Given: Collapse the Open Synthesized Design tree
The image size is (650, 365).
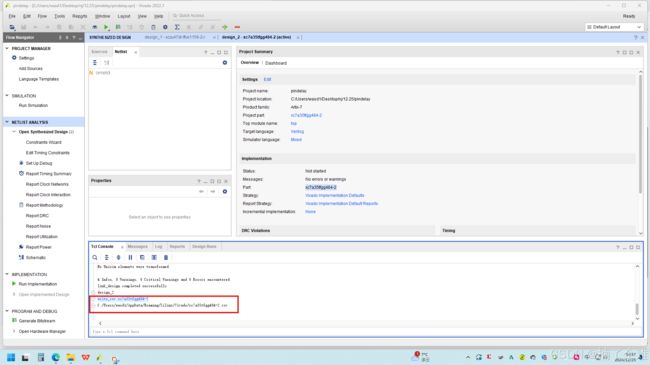Looking at the screenshot, I should point(14,132).
